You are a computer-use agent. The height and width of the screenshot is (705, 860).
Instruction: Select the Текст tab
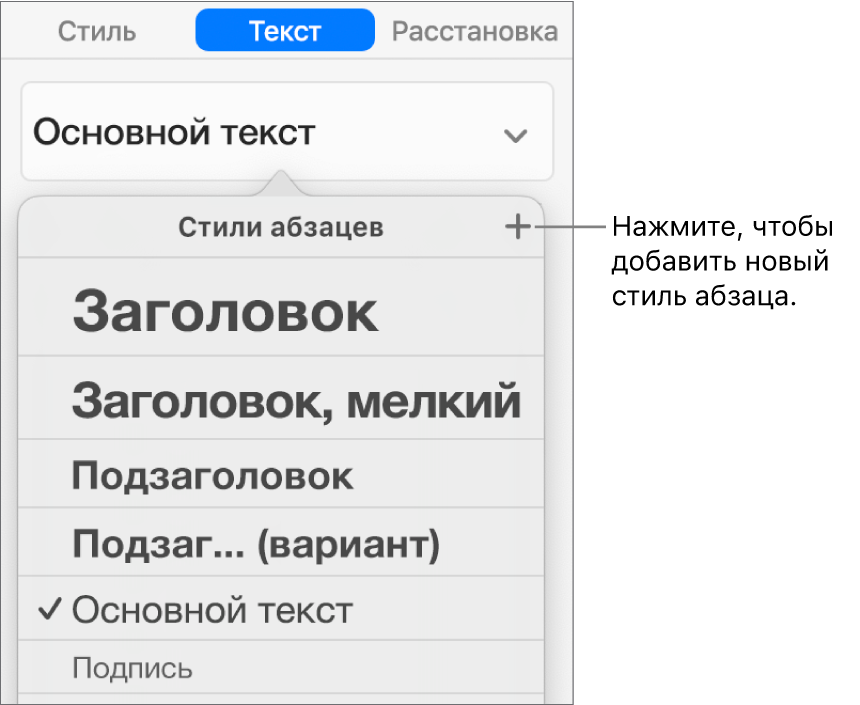[285, 30]
